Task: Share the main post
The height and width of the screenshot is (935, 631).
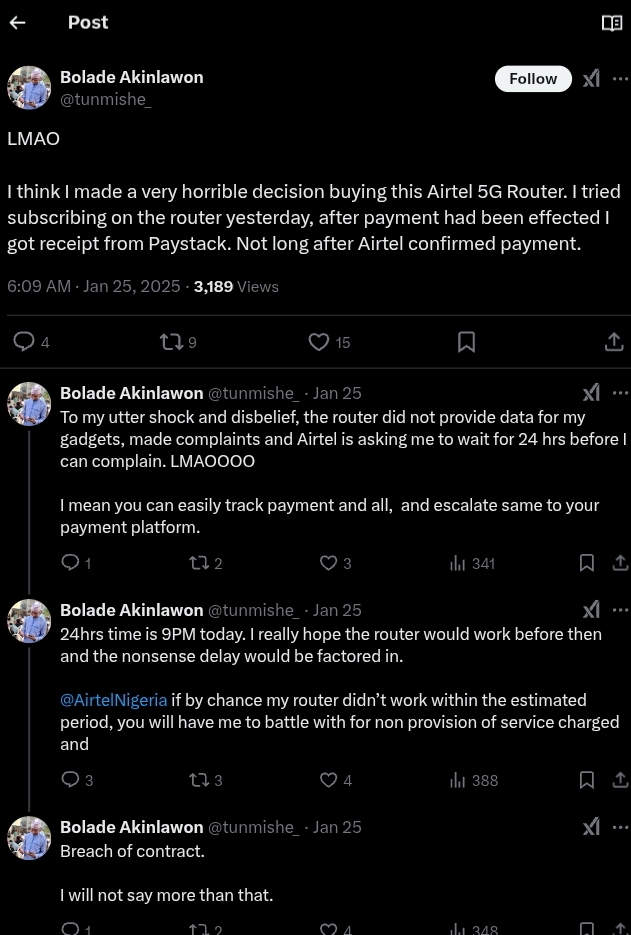Action: (x=614, y=342)
